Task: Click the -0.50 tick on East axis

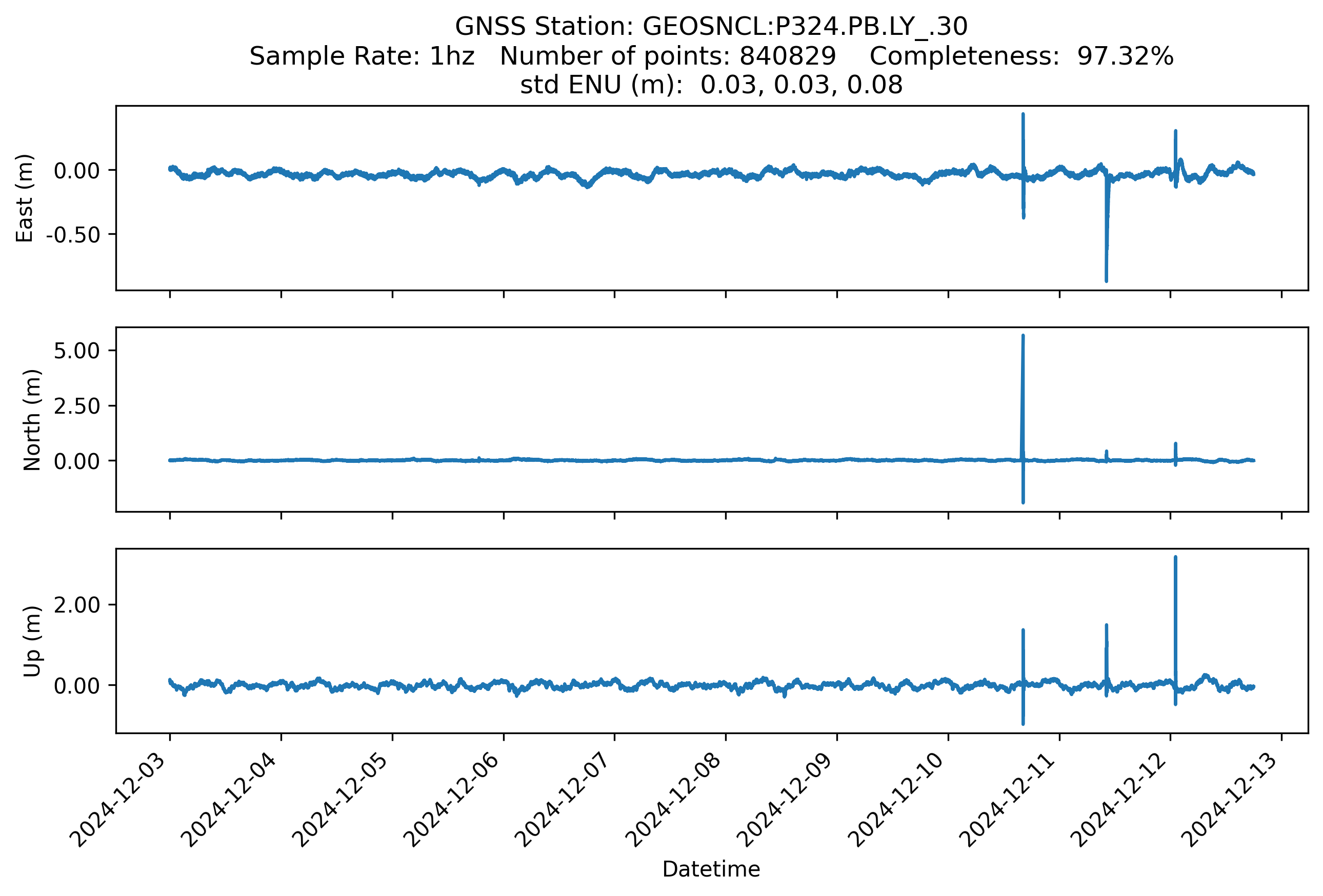Action: [73, 235]
